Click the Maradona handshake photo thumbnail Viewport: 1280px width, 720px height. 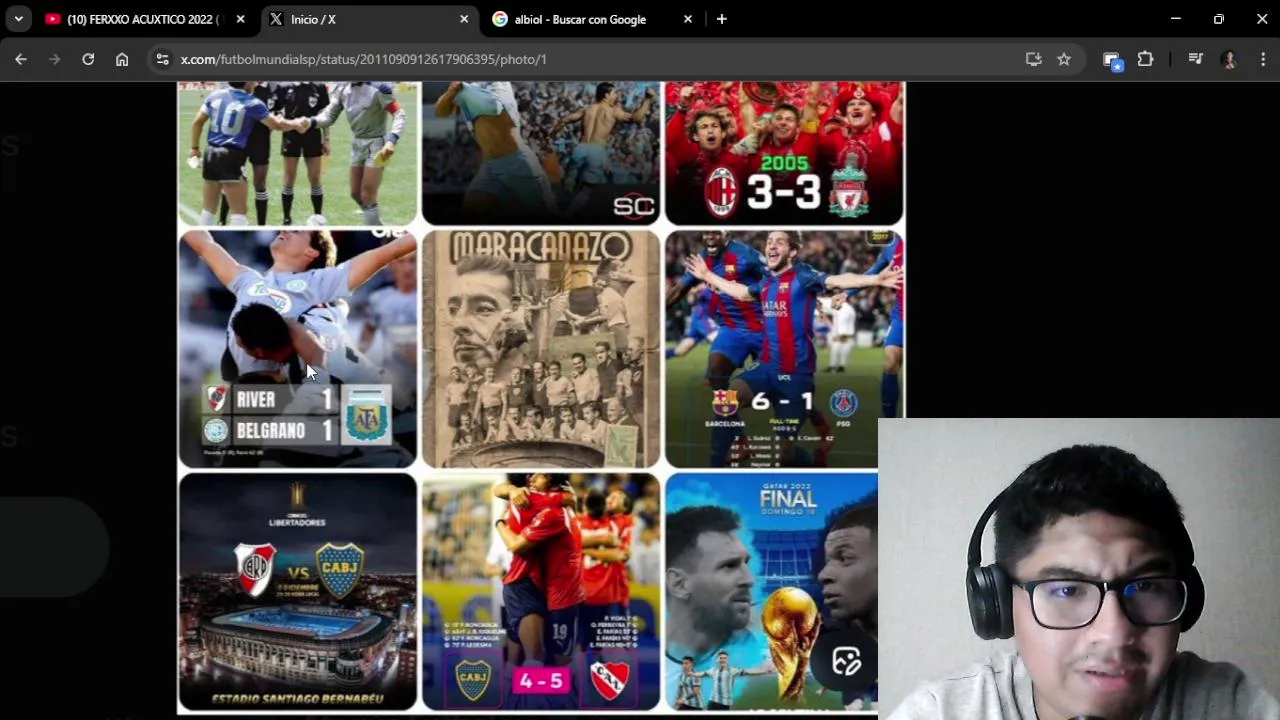click(x=298, y=154)
